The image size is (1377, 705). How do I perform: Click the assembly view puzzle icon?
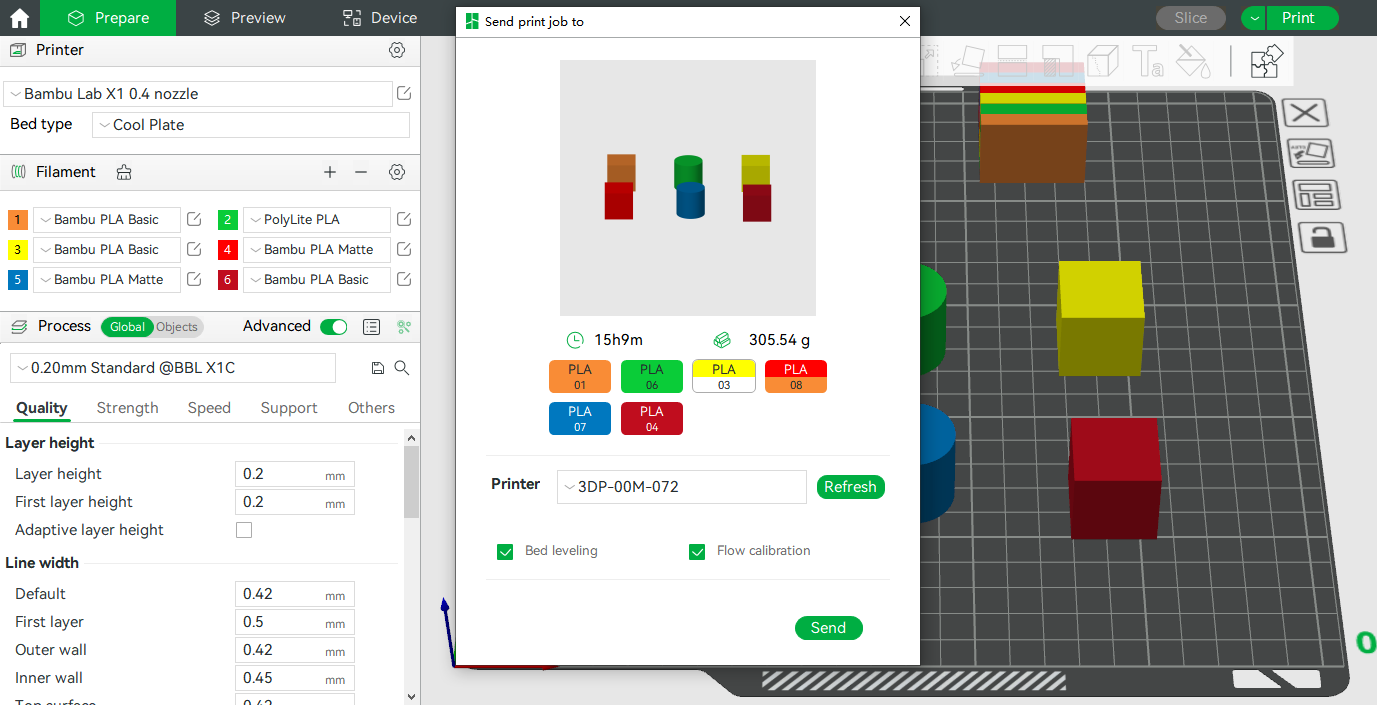click(x=1266, y=62)
